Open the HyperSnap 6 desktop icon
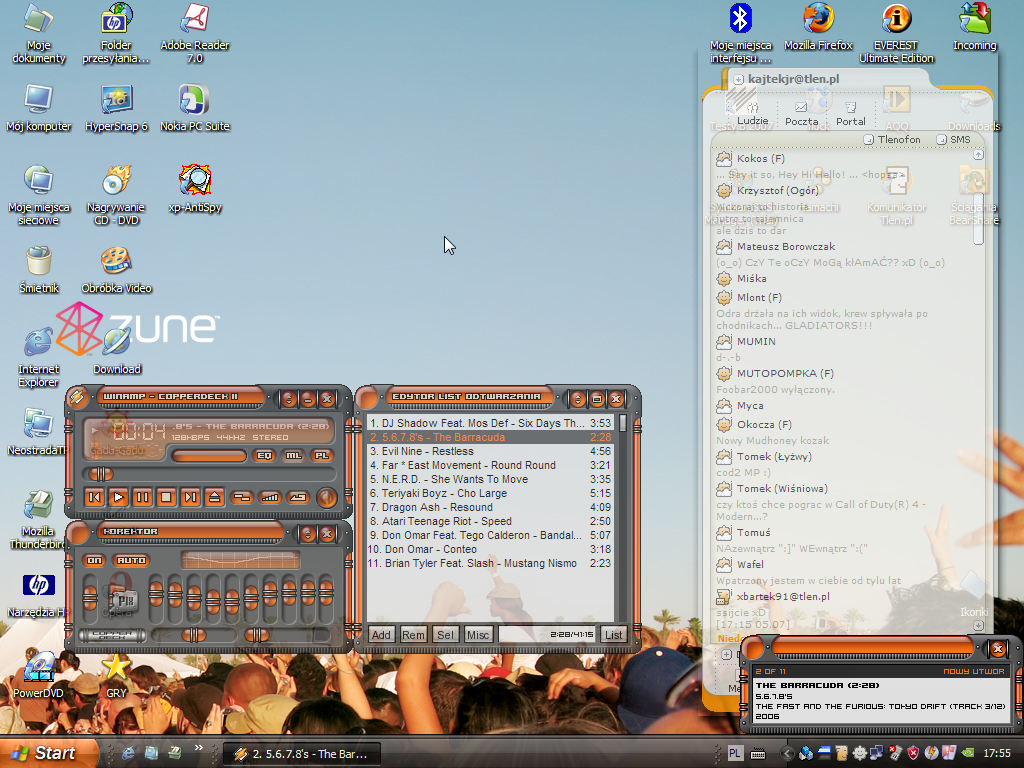This screenshot has width=1024, height=768. click(x=116, y=108)
